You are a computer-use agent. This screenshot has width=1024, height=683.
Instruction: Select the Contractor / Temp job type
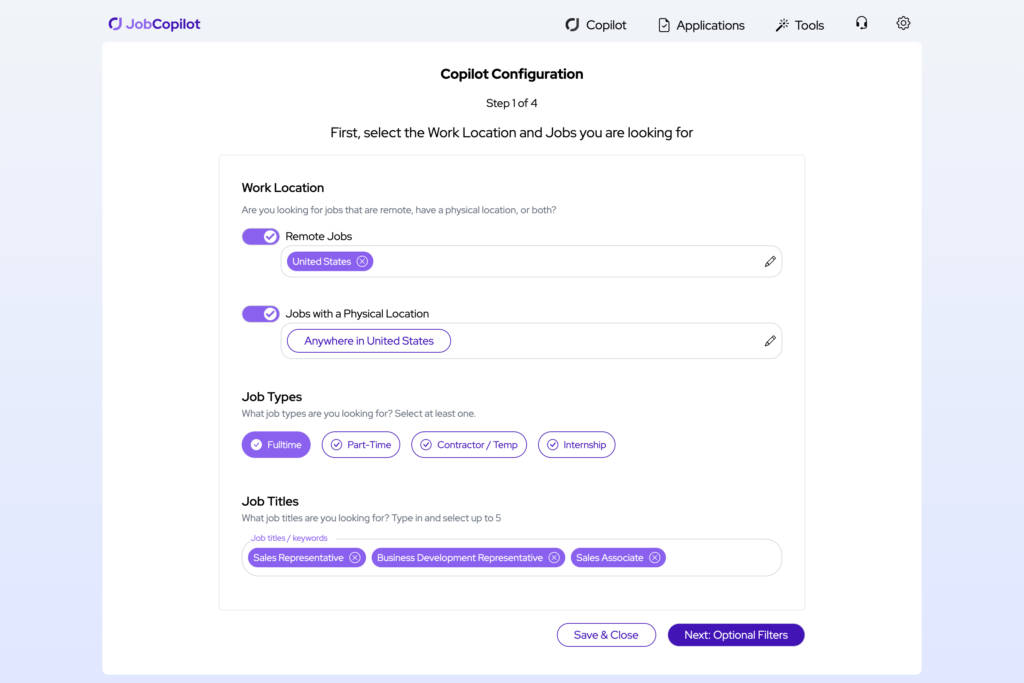pyautogui.click(x=469, y=445)
